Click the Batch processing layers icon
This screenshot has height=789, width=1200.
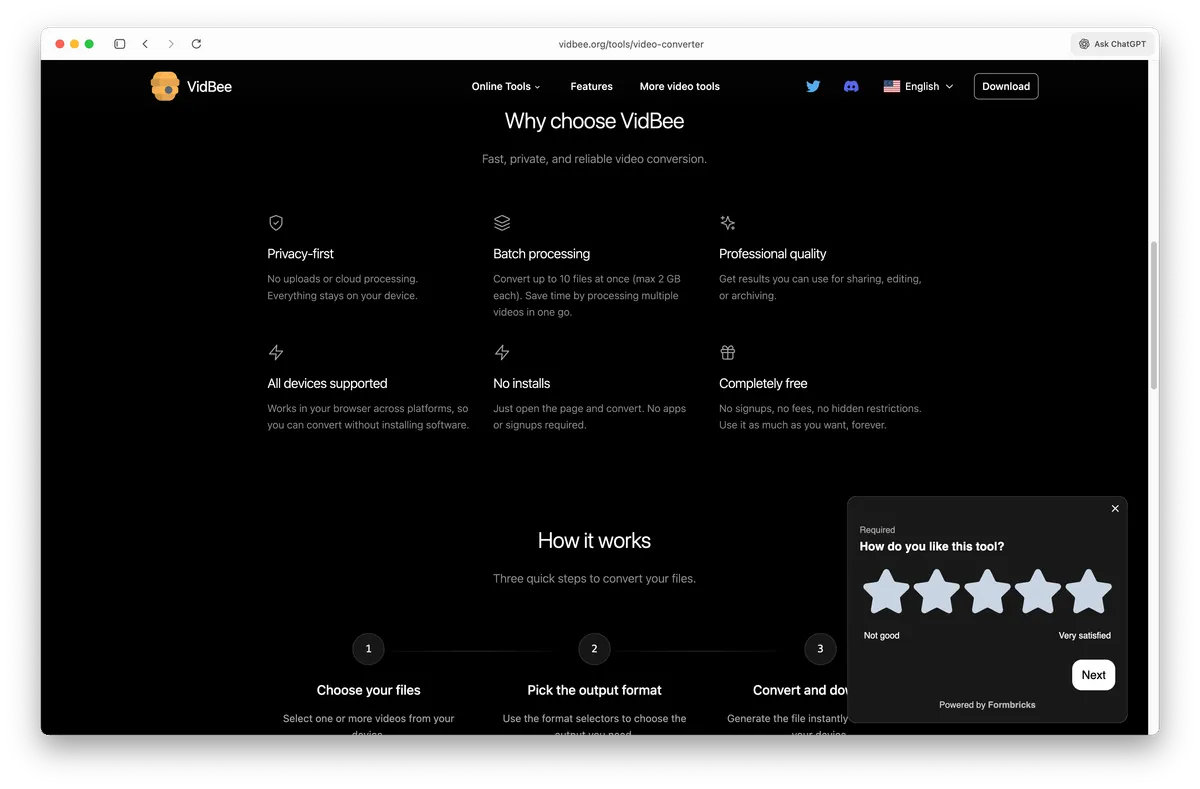pos(502,222)
